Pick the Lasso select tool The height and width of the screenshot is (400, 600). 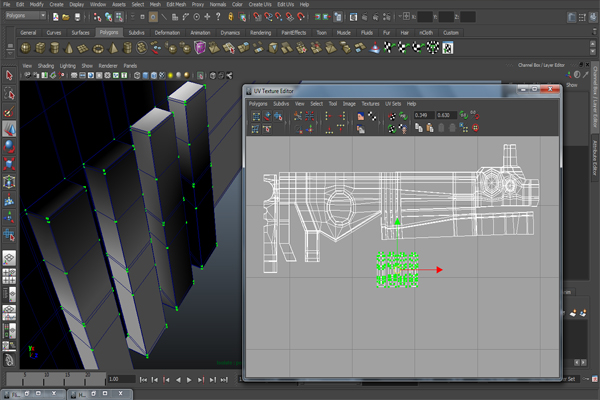[x=9, y=93]
